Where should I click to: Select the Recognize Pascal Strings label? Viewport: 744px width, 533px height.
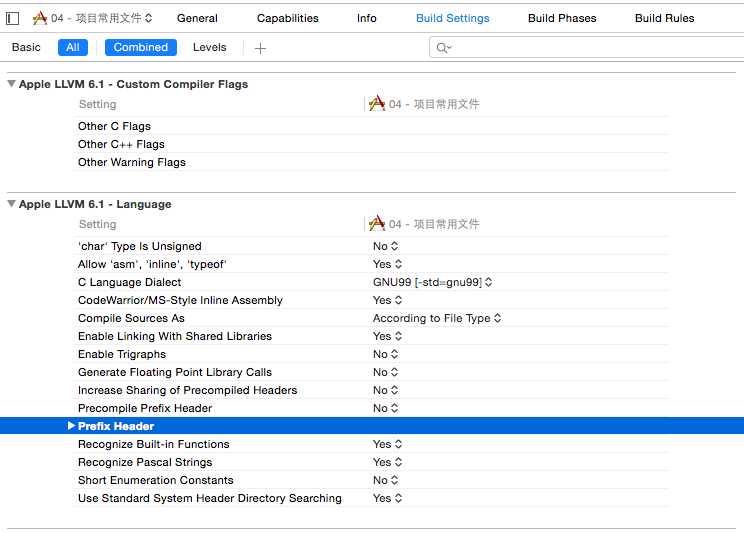tap(145, 462)
